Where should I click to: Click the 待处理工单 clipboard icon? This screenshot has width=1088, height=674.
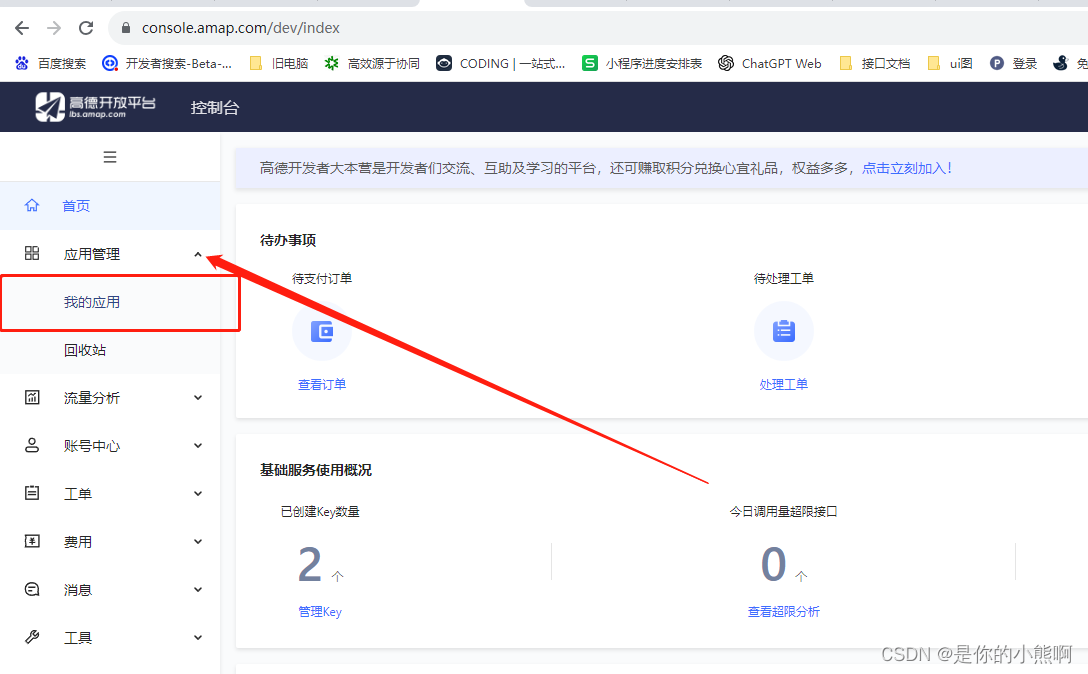click(x=784, y=330)
